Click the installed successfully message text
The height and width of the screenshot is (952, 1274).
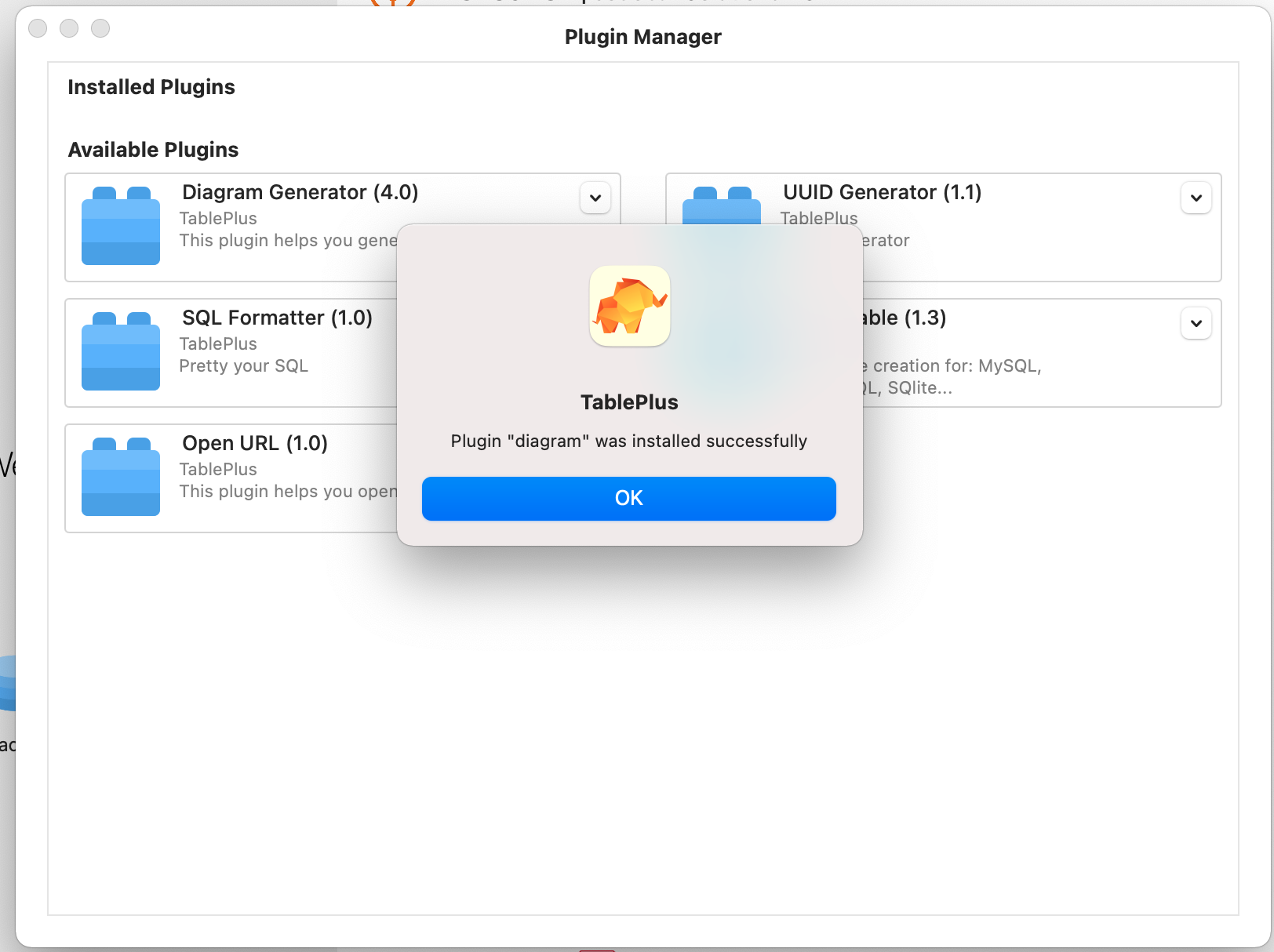(628, 441)
